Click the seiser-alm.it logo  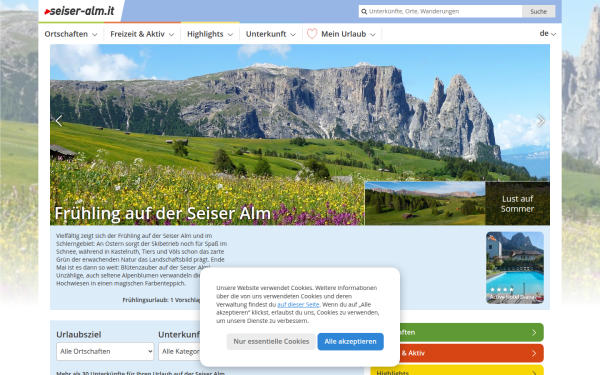[79, 11]
